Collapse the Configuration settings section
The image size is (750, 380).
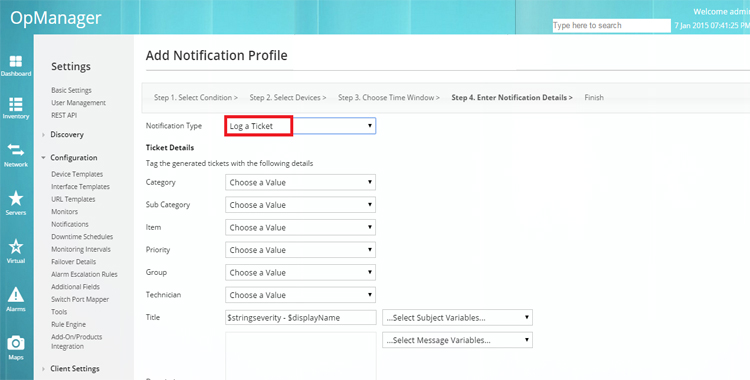coord(73,157)
